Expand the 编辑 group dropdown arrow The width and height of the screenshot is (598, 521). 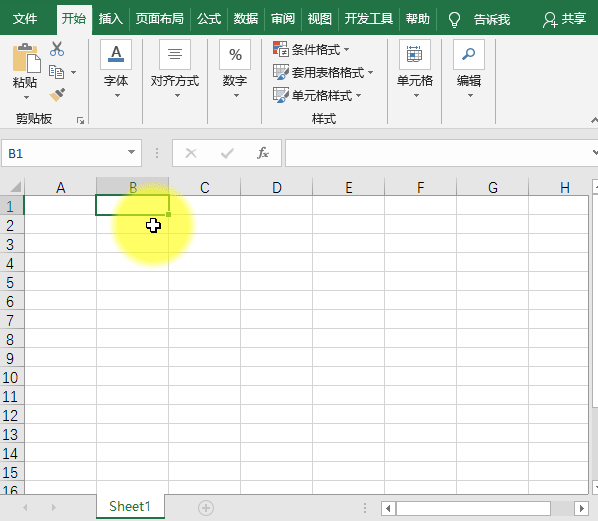[x=470, y=96]
